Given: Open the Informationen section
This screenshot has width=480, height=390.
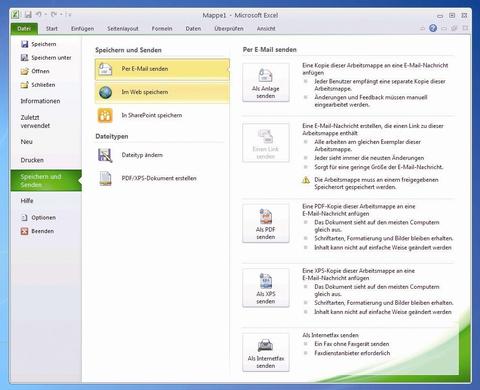Looking at the screenshot, I should [40, 101].
